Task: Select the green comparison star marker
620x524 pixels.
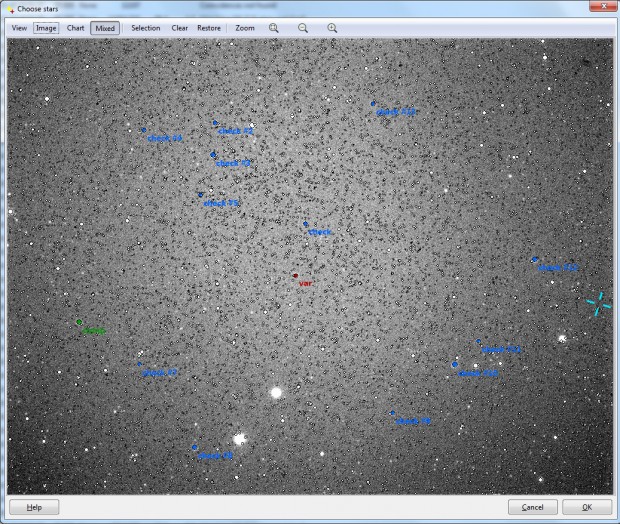Action: (79, 322)
